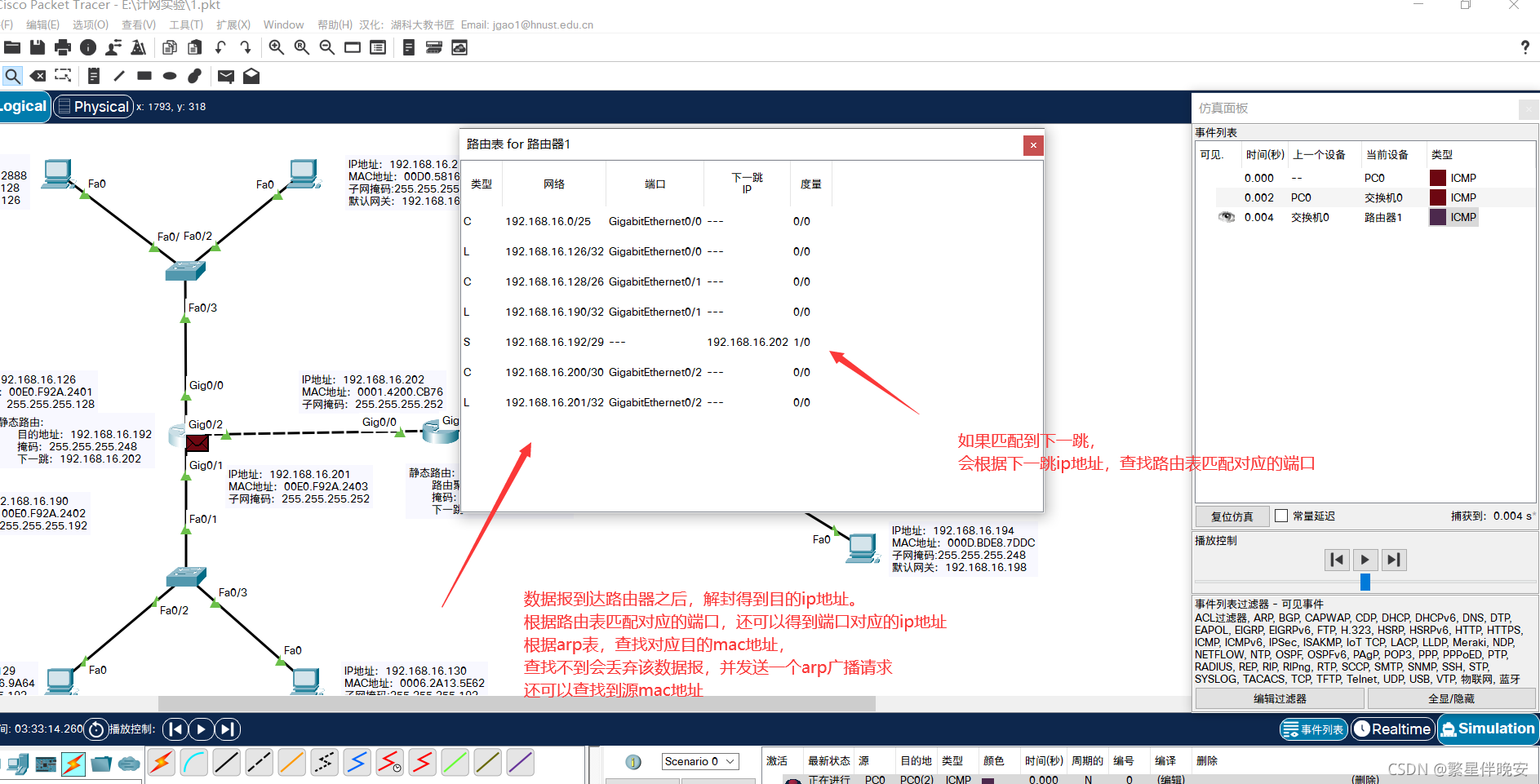Switch to the Physical workspace tab

coord(94,107)
